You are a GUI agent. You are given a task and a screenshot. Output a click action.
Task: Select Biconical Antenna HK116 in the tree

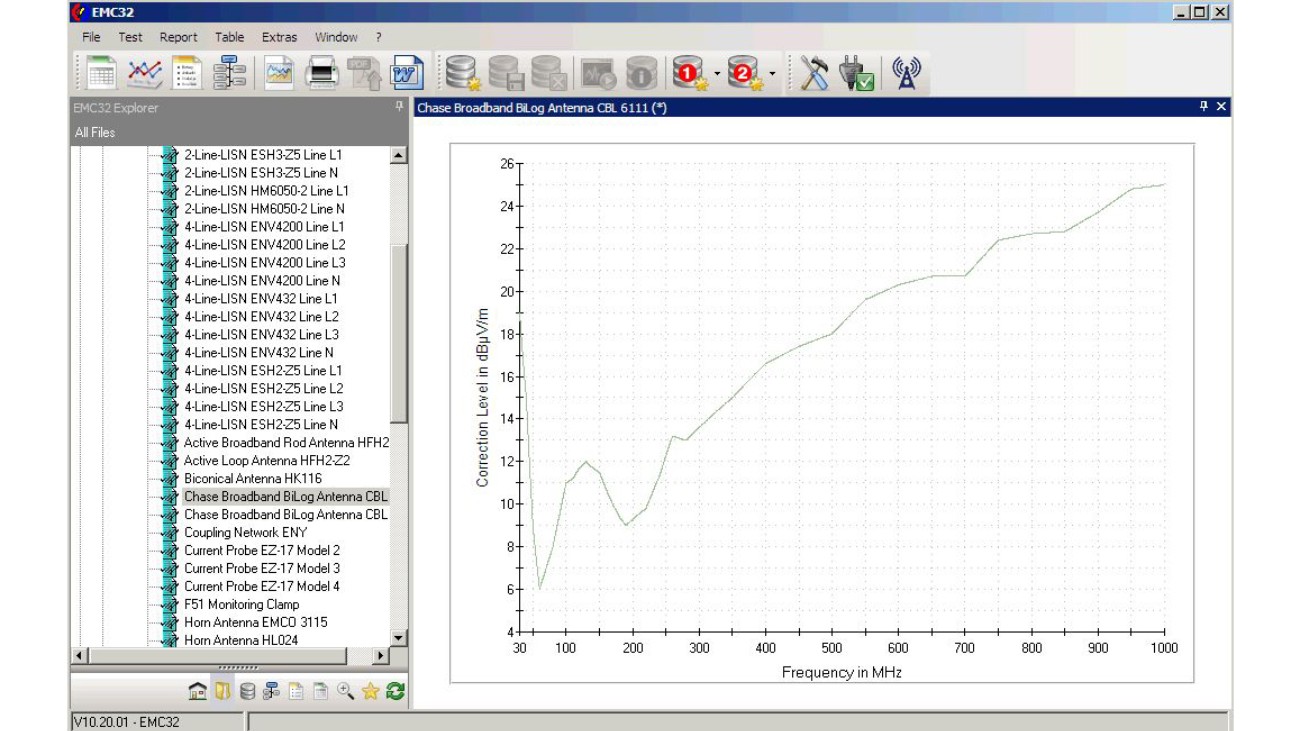[x=253, y=479]
